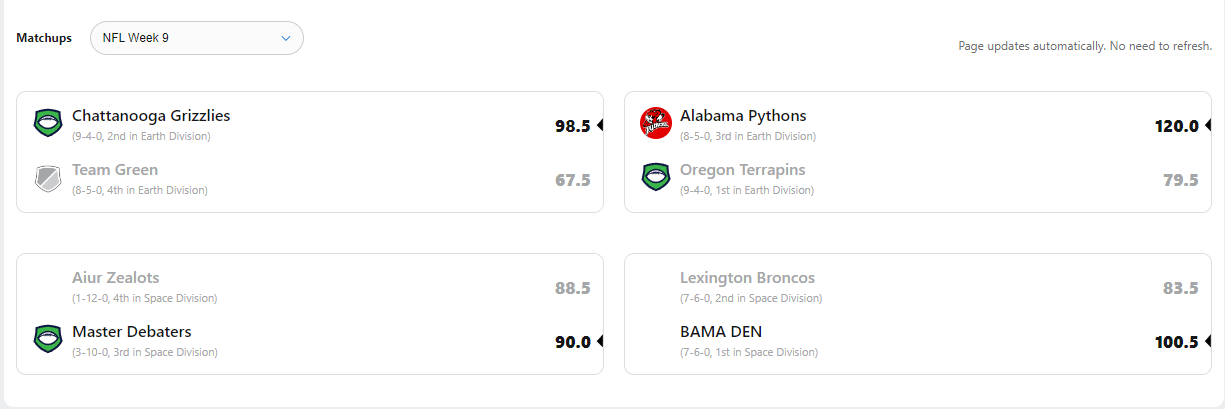Click Aiur Zealots' 88.5 score
Viewport: 1225px width, 409px height.
tap(573, 289)
